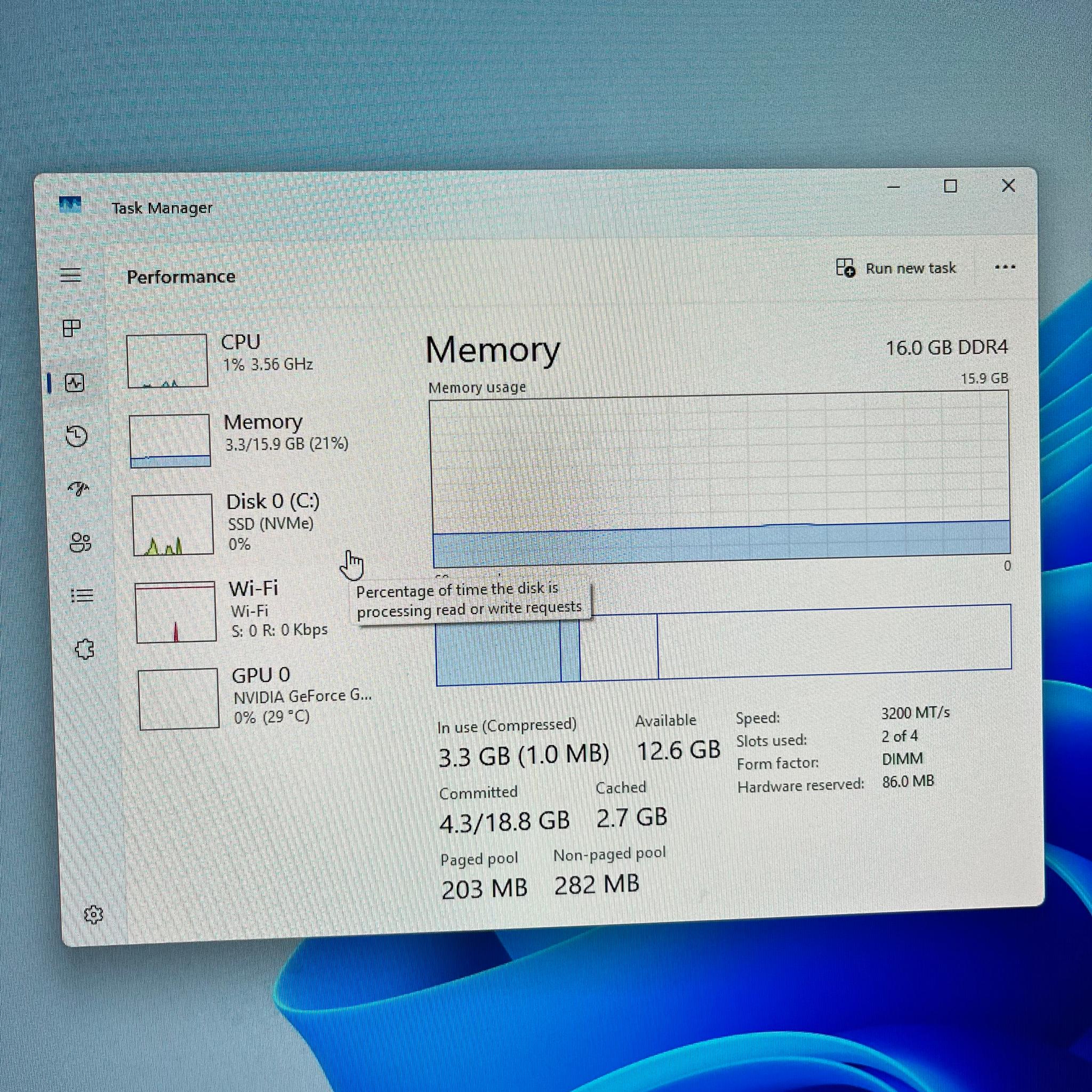Open the Services page icon

(x=85, y=649)
